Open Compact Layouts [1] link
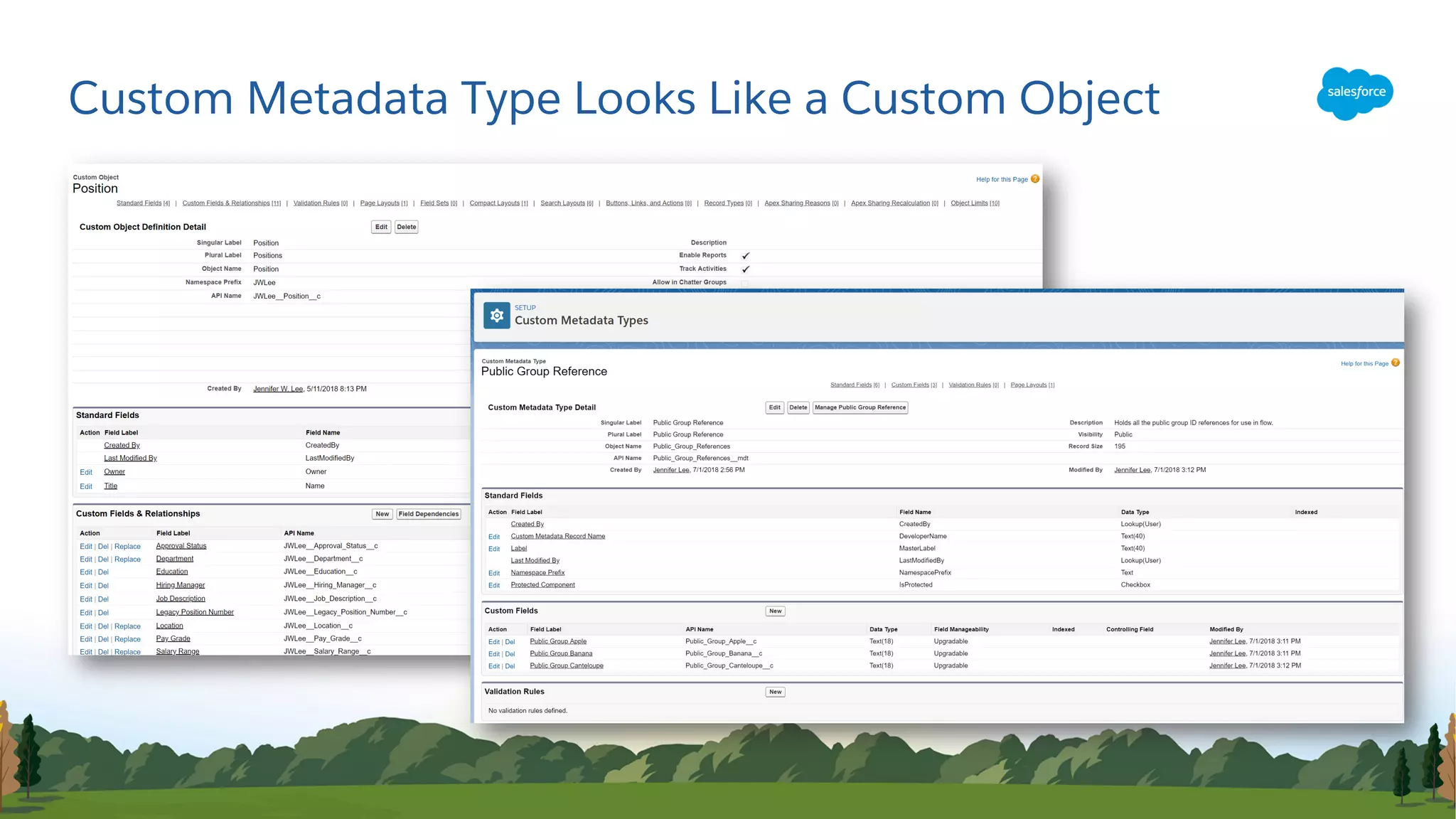Viewport: 1456px width, 819px height. [x=499, y=203]
